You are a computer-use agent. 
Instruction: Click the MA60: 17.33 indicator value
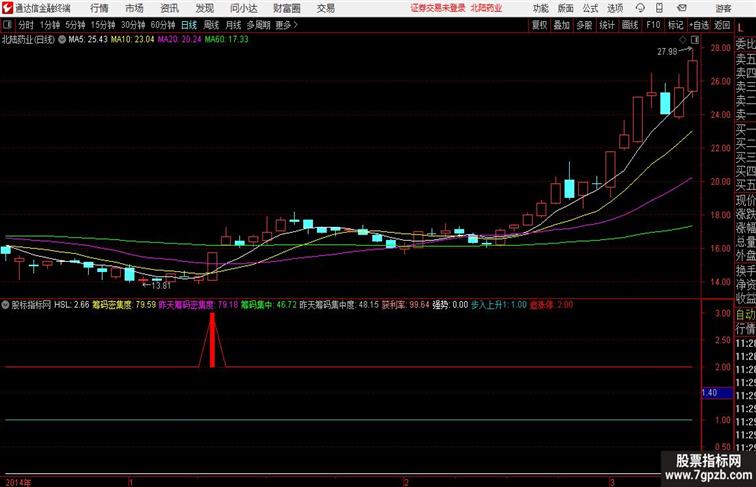click(x=226, y=39)
